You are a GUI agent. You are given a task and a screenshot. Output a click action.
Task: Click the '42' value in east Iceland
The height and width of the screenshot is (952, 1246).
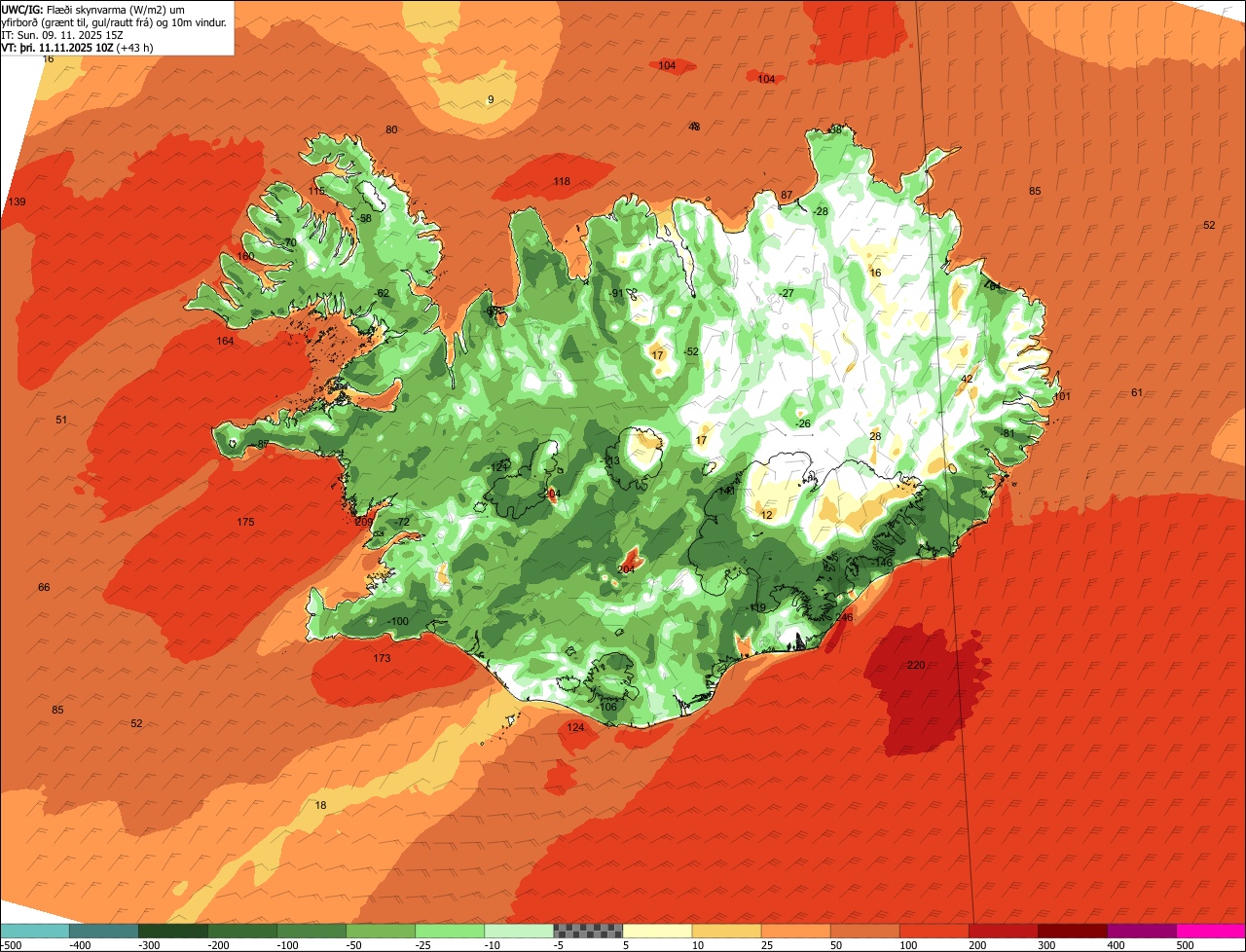point(967,379)
